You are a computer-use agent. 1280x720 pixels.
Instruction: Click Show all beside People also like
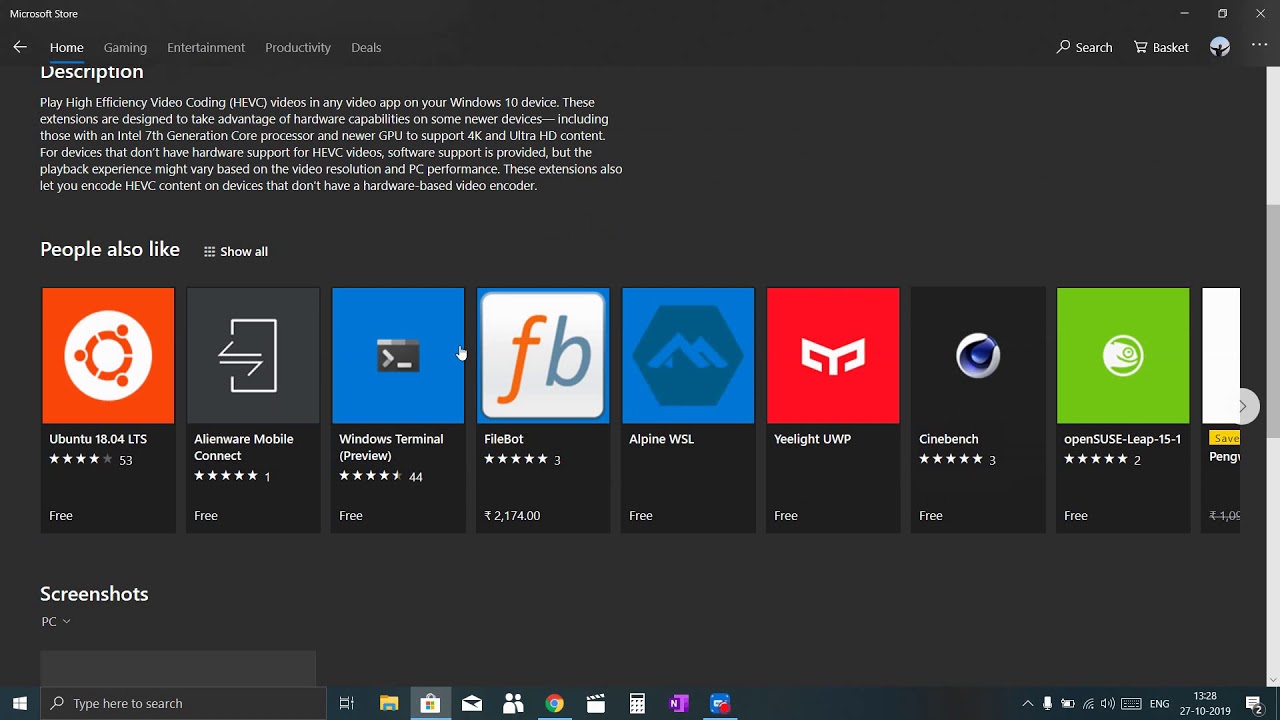(x=236, y=251)
